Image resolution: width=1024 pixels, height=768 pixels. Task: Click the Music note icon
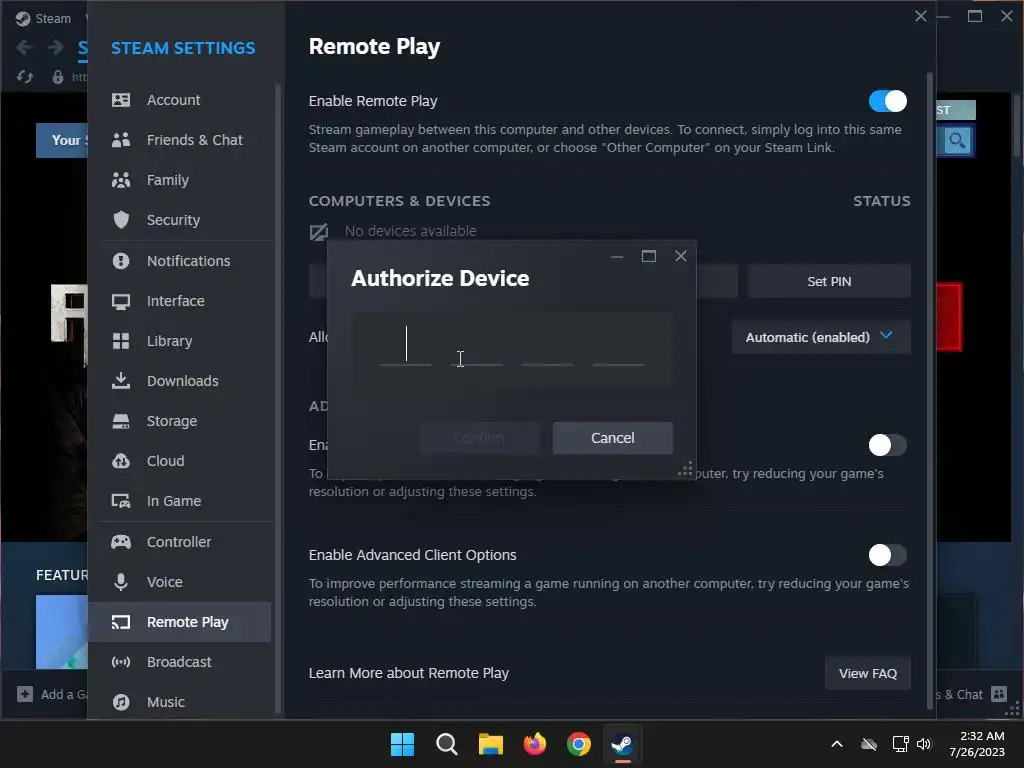[121, 702]
